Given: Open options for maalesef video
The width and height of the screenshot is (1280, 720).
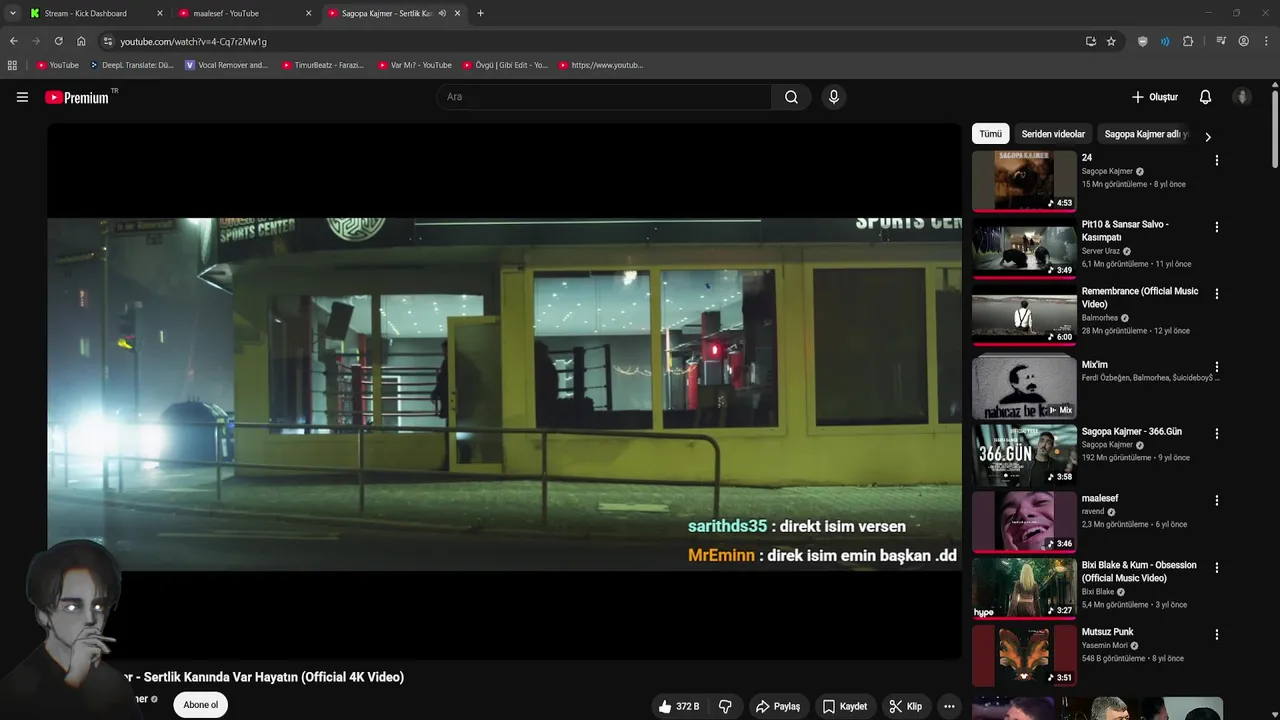Looking at the screenshot, I should [x=1216, y=500].
